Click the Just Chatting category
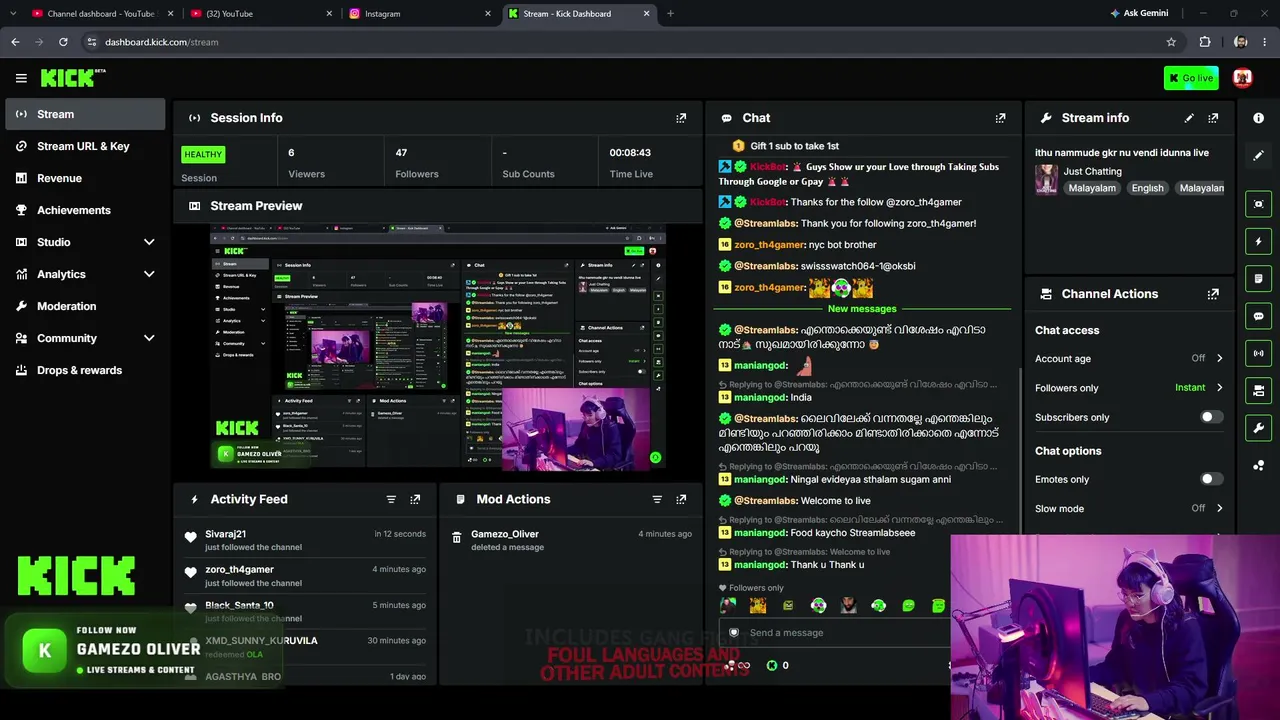The height and width of the screenshot is (720, 1280). [1092, 171]
